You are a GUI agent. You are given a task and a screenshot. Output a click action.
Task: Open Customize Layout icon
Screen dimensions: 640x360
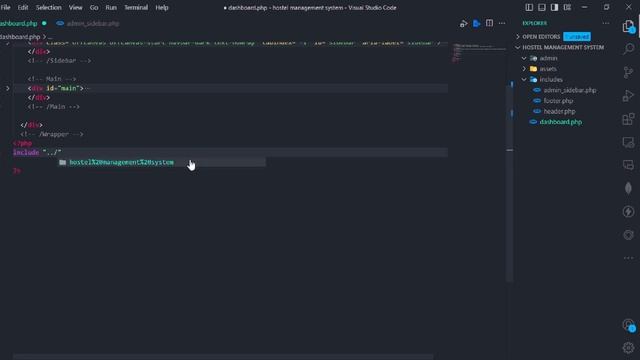pos(567,7)
